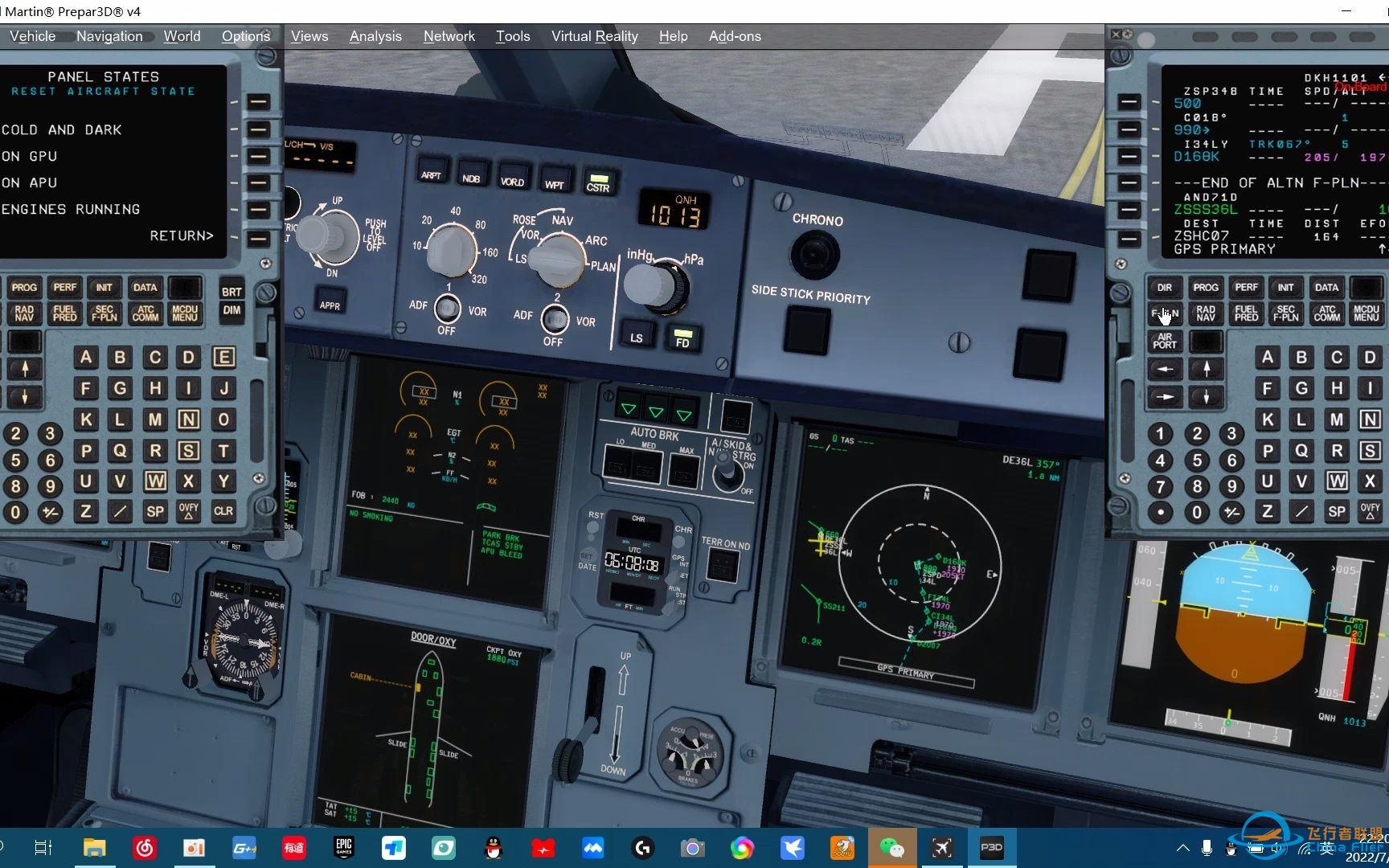
Task: Click the clock RST button
Action: (x=593, y=527)
